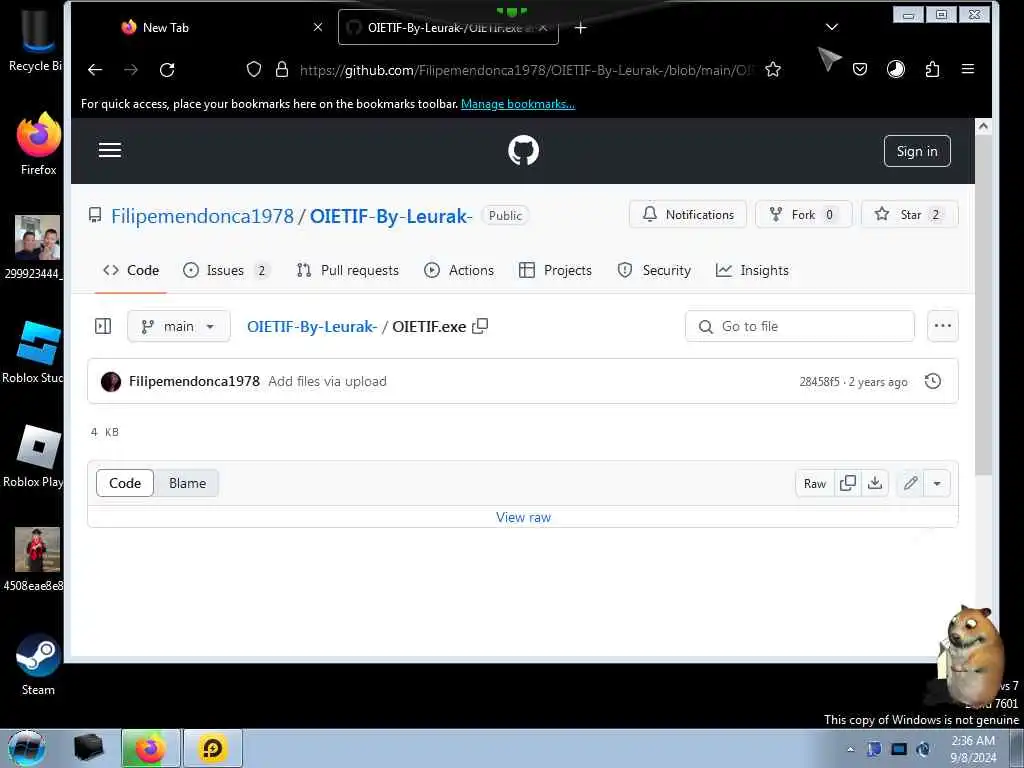Select the OIETIF-By-Leurak- browser tab
Image resolution: width=1024 pixels, height=768 pixels.
[448, 27]
